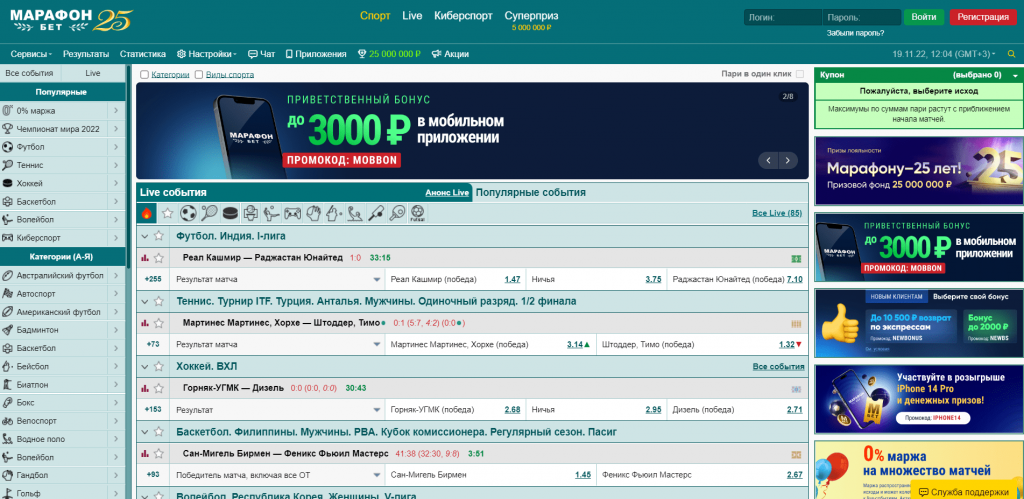
Task: Open Акции megaphone promotions item
Action: tap(450, 54)
